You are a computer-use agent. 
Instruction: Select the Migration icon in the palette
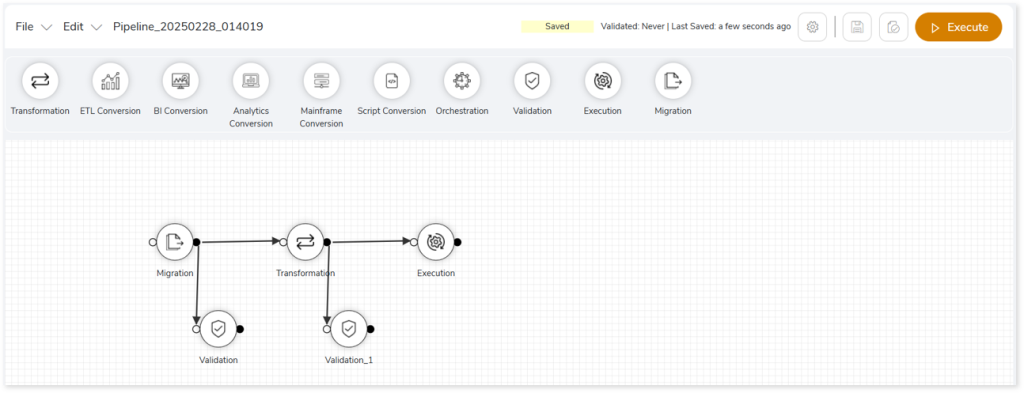point(673,81)
